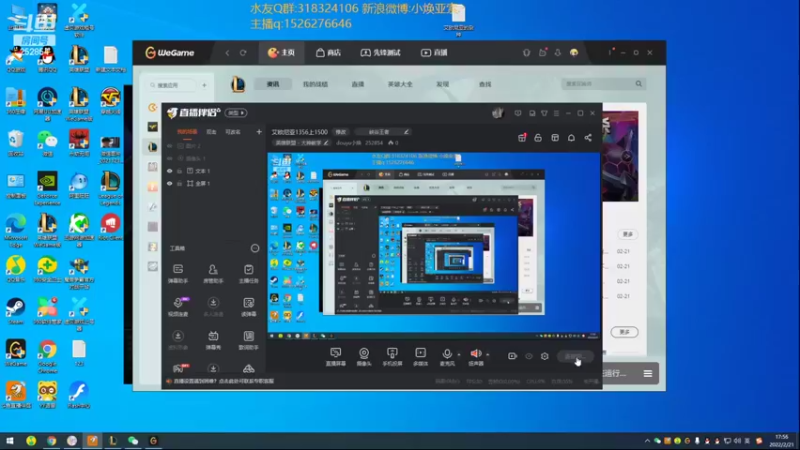Click the WeGame search apps field
Viewport: 800px width, 450px height.
pyautogui.click(x=172, y=85)
